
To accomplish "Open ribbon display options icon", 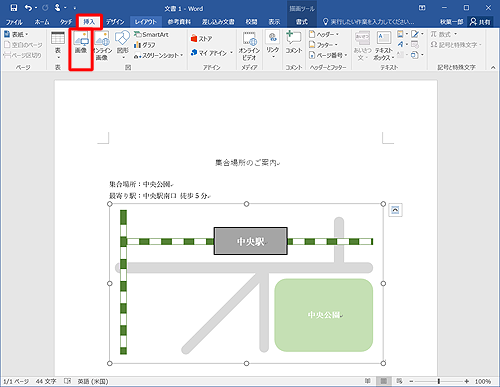I will [x=422, y=8].
